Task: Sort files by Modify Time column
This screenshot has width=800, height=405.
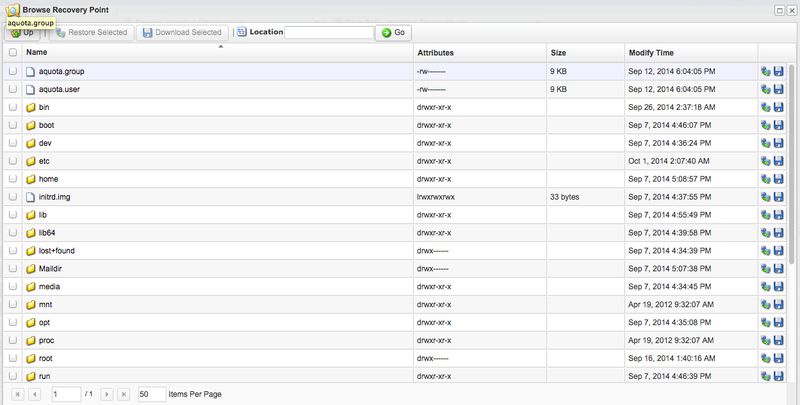Action: point(651,52)
